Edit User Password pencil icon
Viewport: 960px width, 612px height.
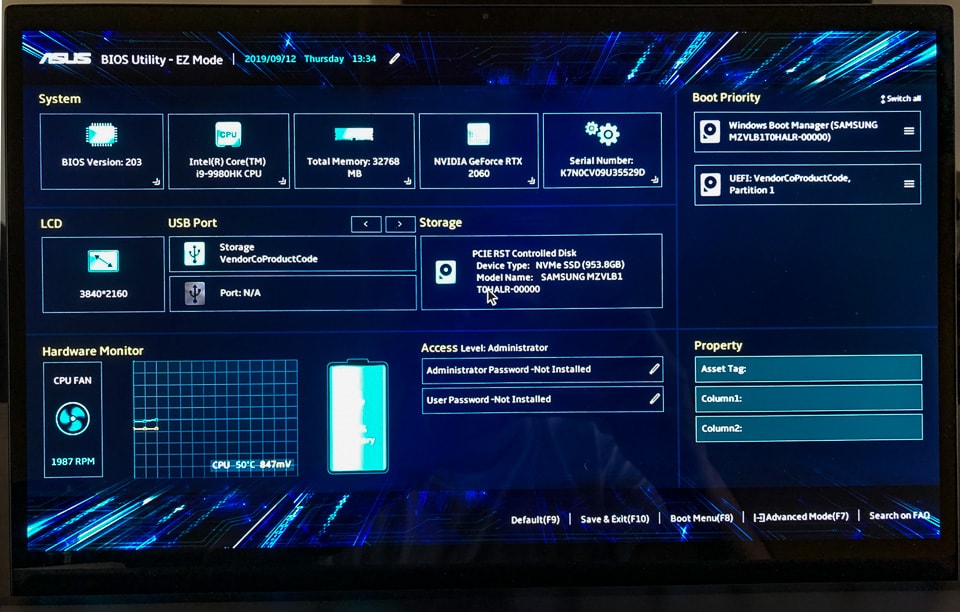pyautogui.click(x=654, y=399)
